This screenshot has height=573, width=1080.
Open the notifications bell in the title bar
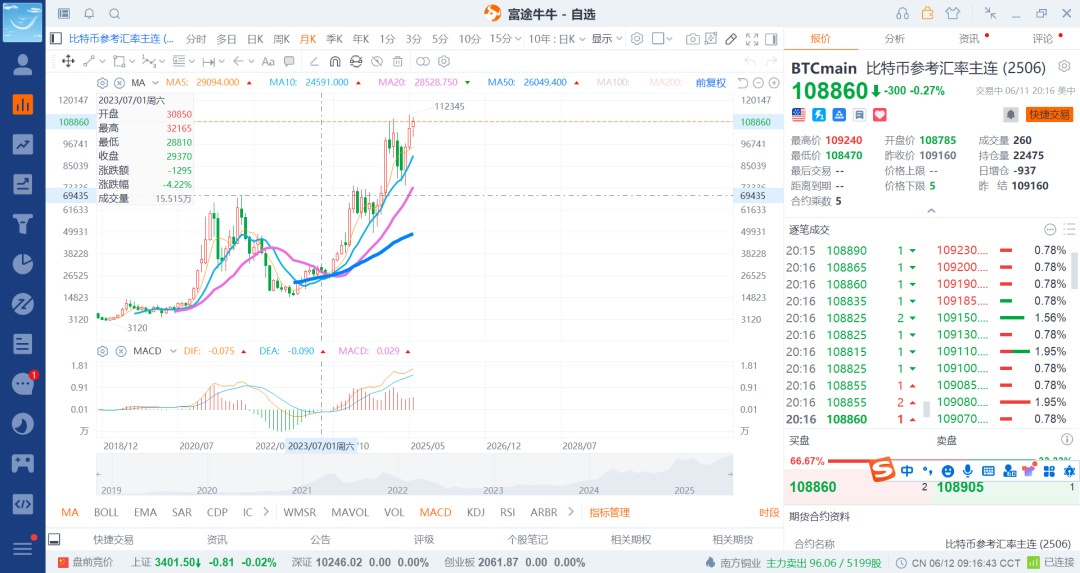(x=89, y=14)
